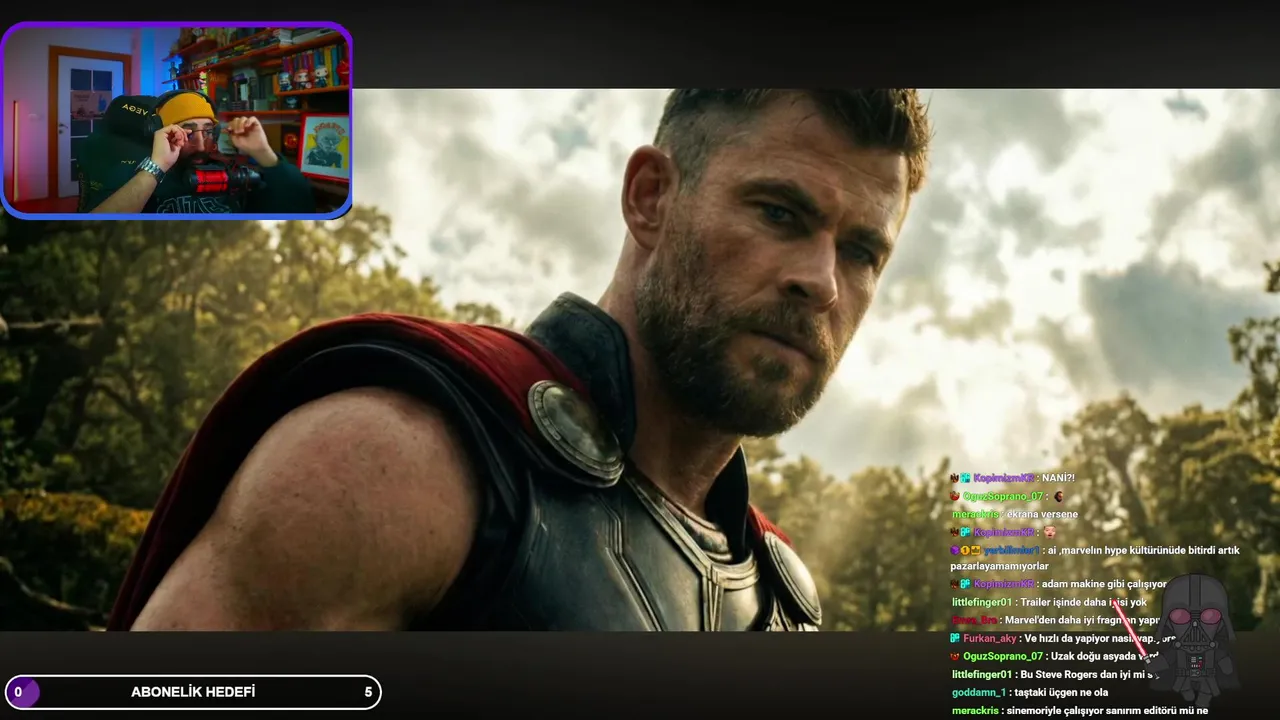Click the streamer webcam overlay
The width and height of the screenshot is (1280, 720).
[176, 120]
